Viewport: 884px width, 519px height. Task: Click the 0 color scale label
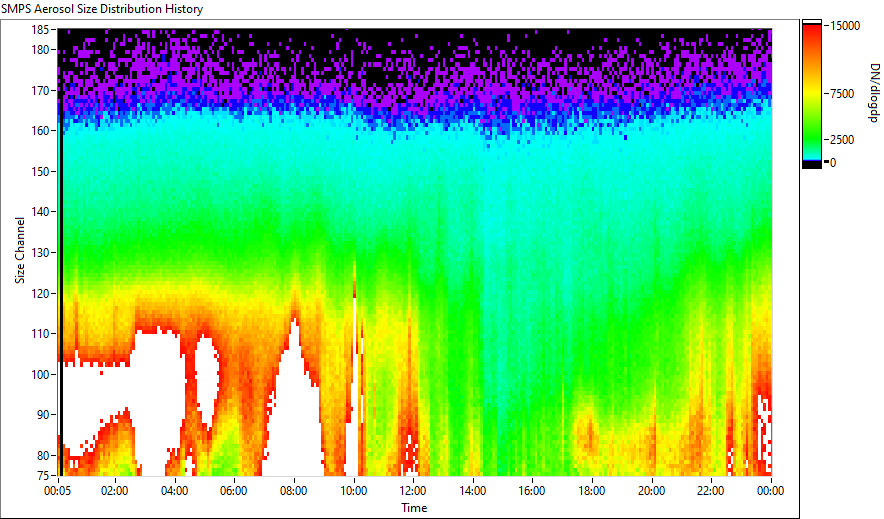click(833, 163)
